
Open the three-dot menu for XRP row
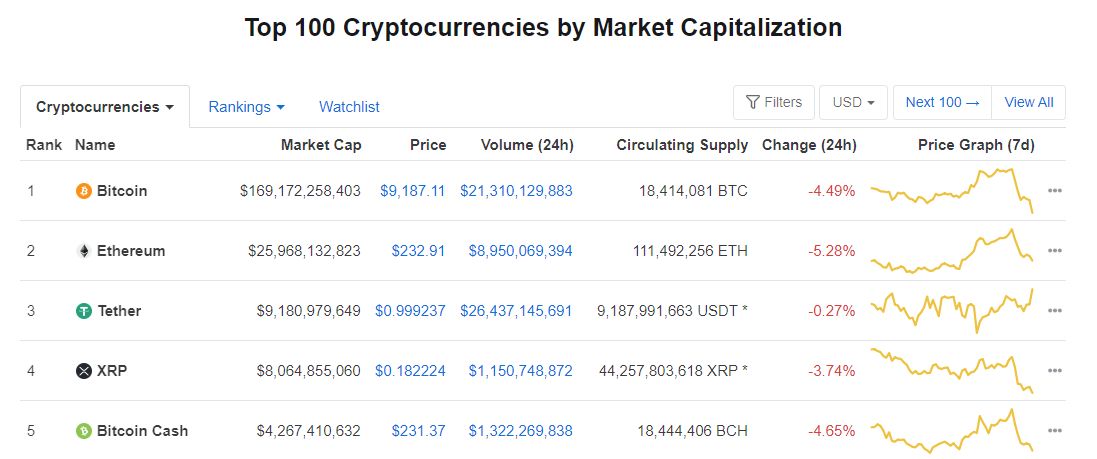point(1054,371)
